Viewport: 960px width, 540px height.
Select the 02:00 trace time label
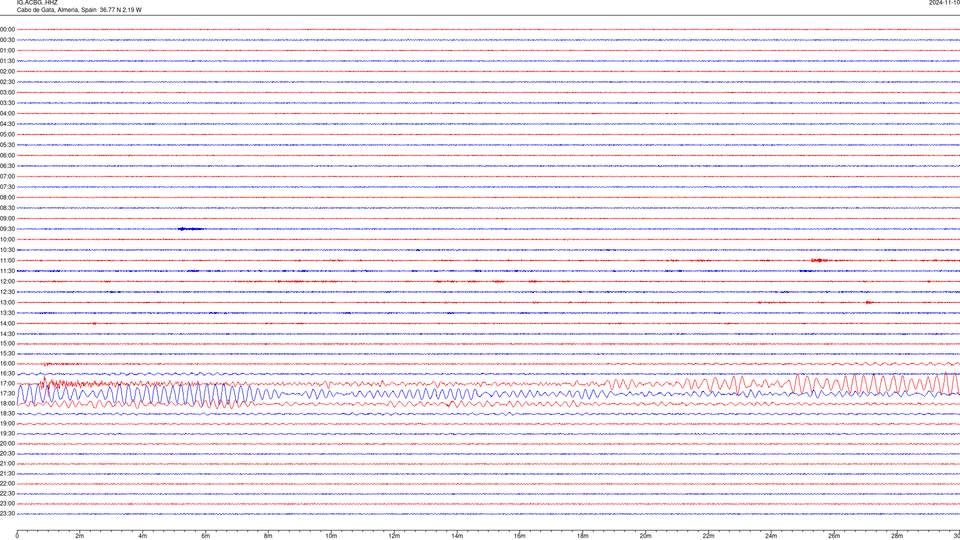pyautogui.click(x=7, y=72)
